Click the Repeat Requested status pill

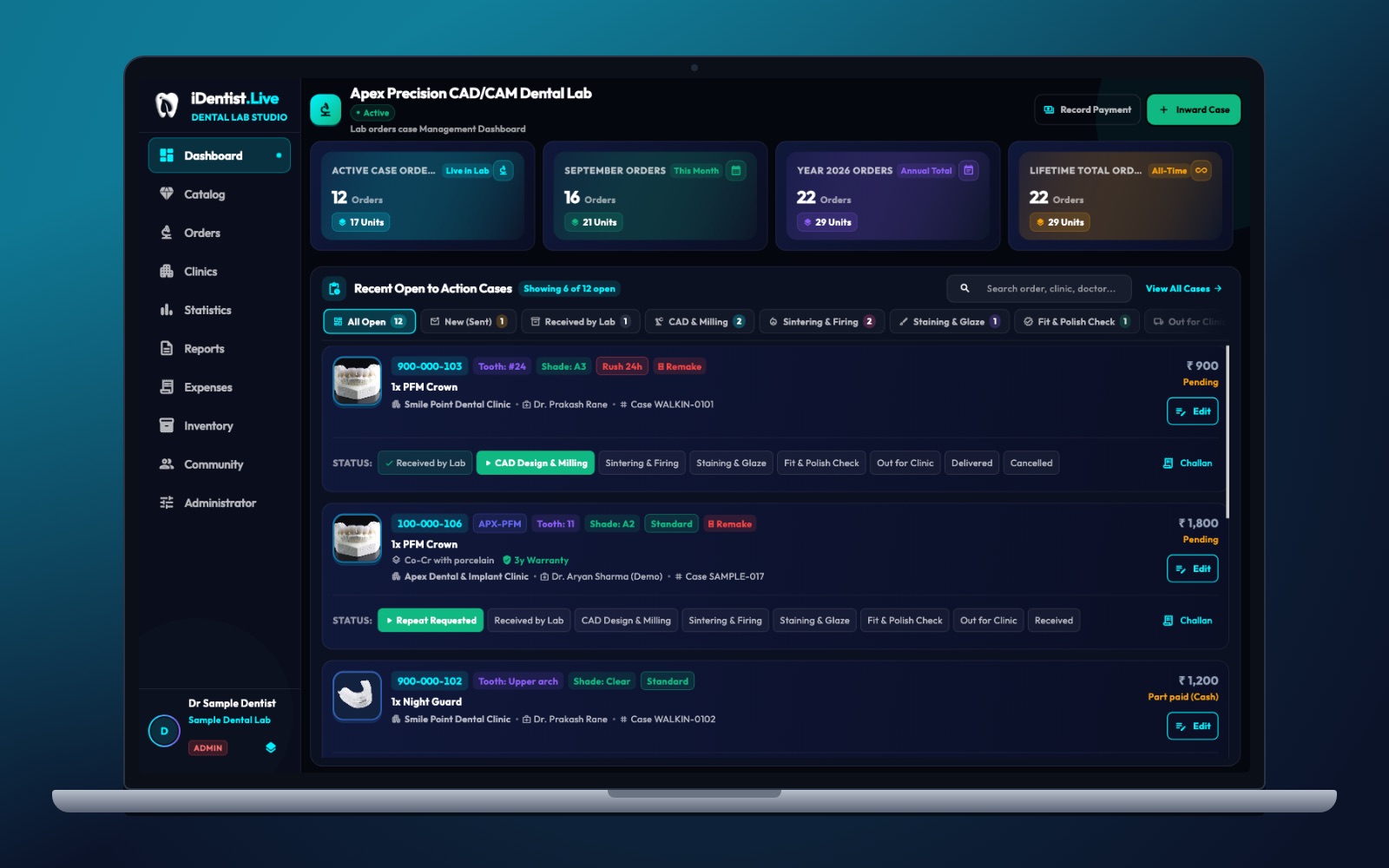pyautogui.click(x=431, y=621)
